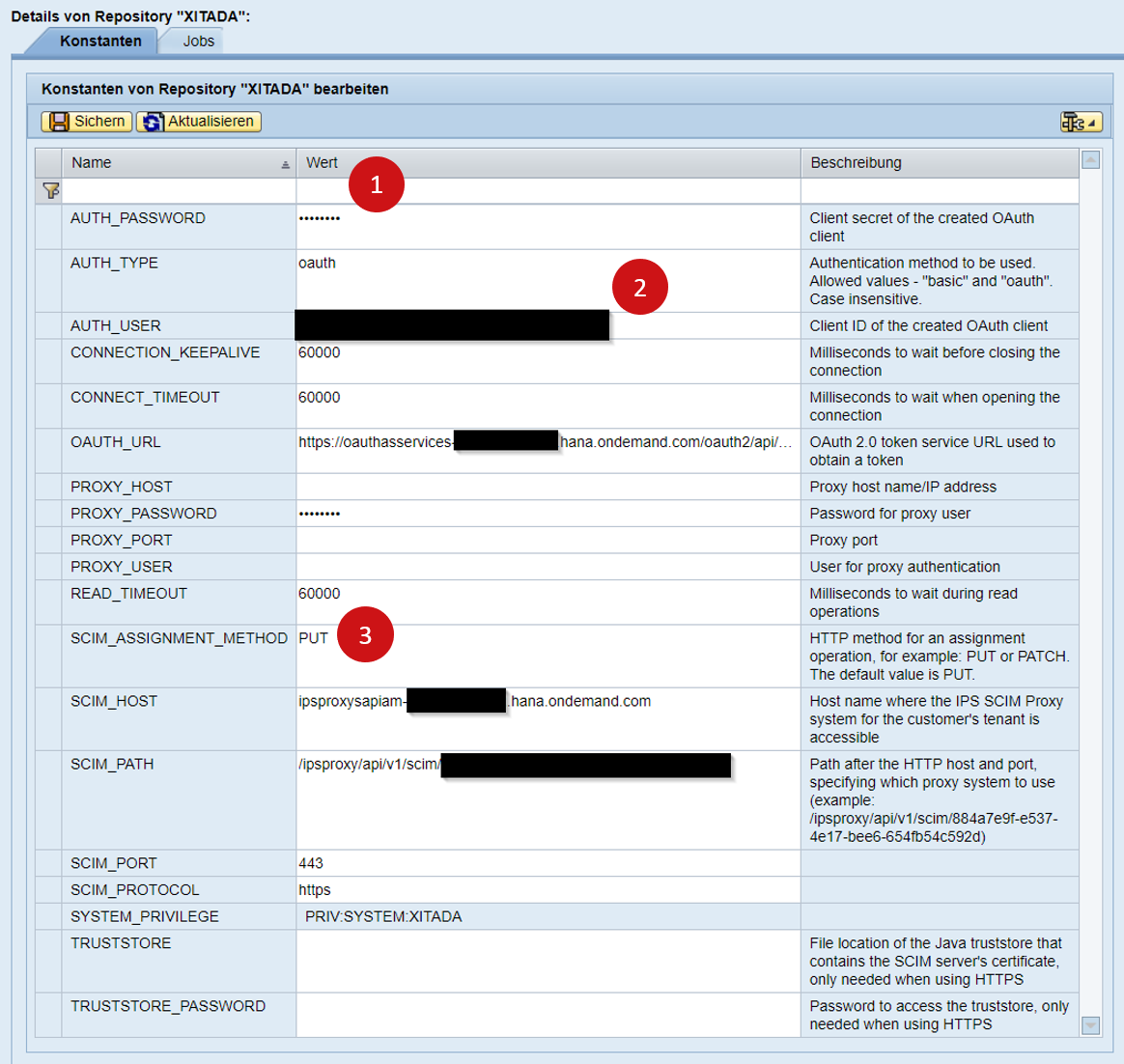Click the row selector beside SCIM_PATH
Viewport: 1124px width, 1064px height.
tap(48, 800)
